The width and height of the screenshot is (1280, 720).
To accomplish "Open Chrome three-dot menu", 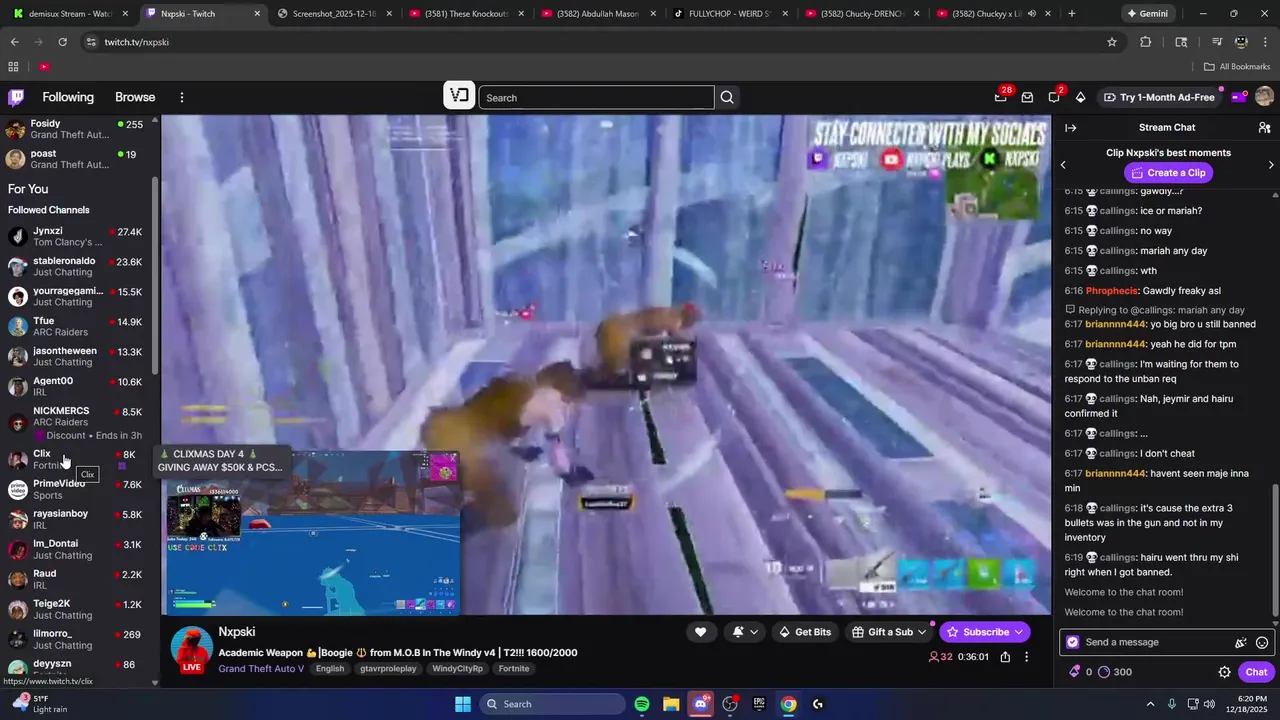I will click(x=1265, y=42).
